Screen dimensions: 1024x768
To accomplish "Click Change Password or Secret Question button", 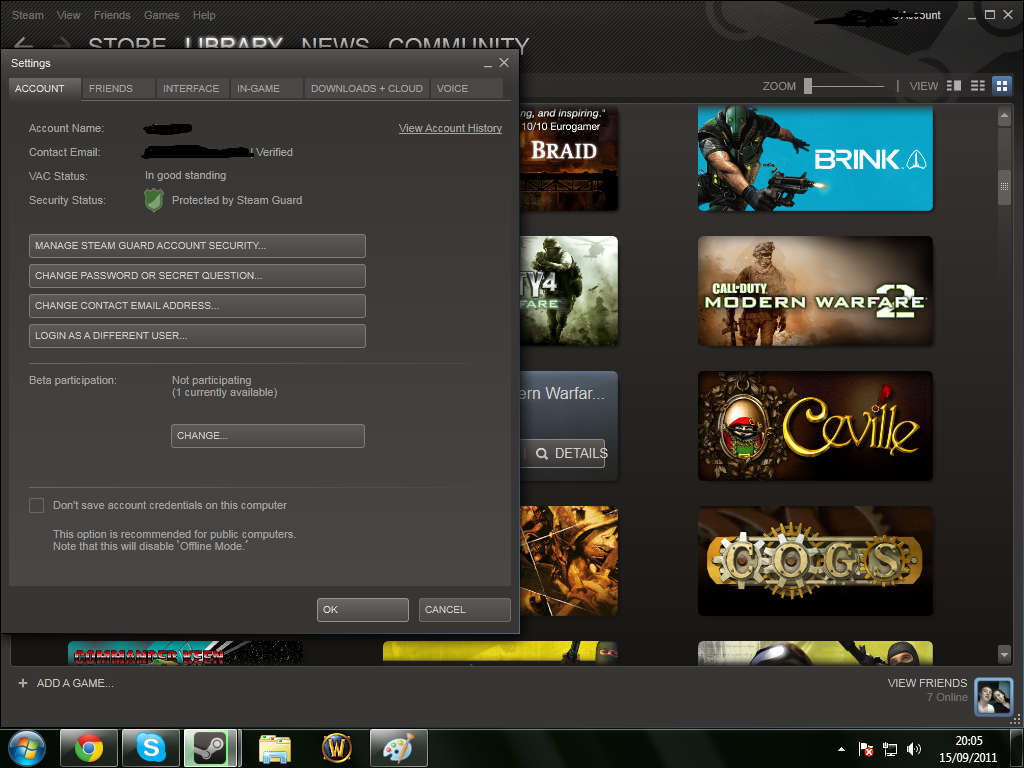I will click(197, 275).
